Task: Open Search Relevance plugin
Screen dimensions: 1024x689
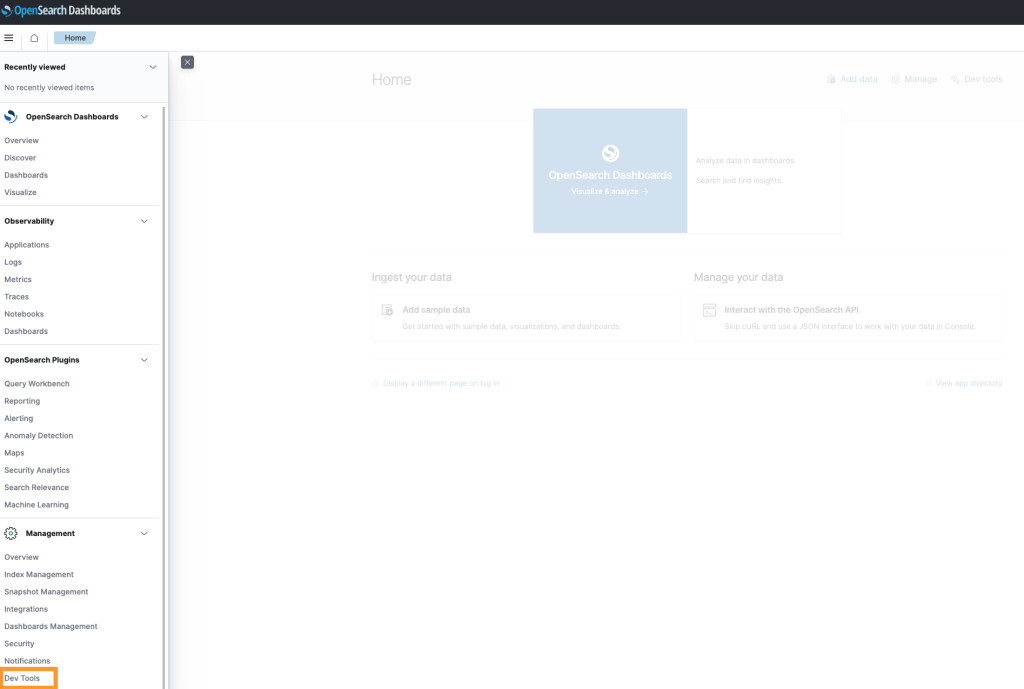Action: point(37,488)
